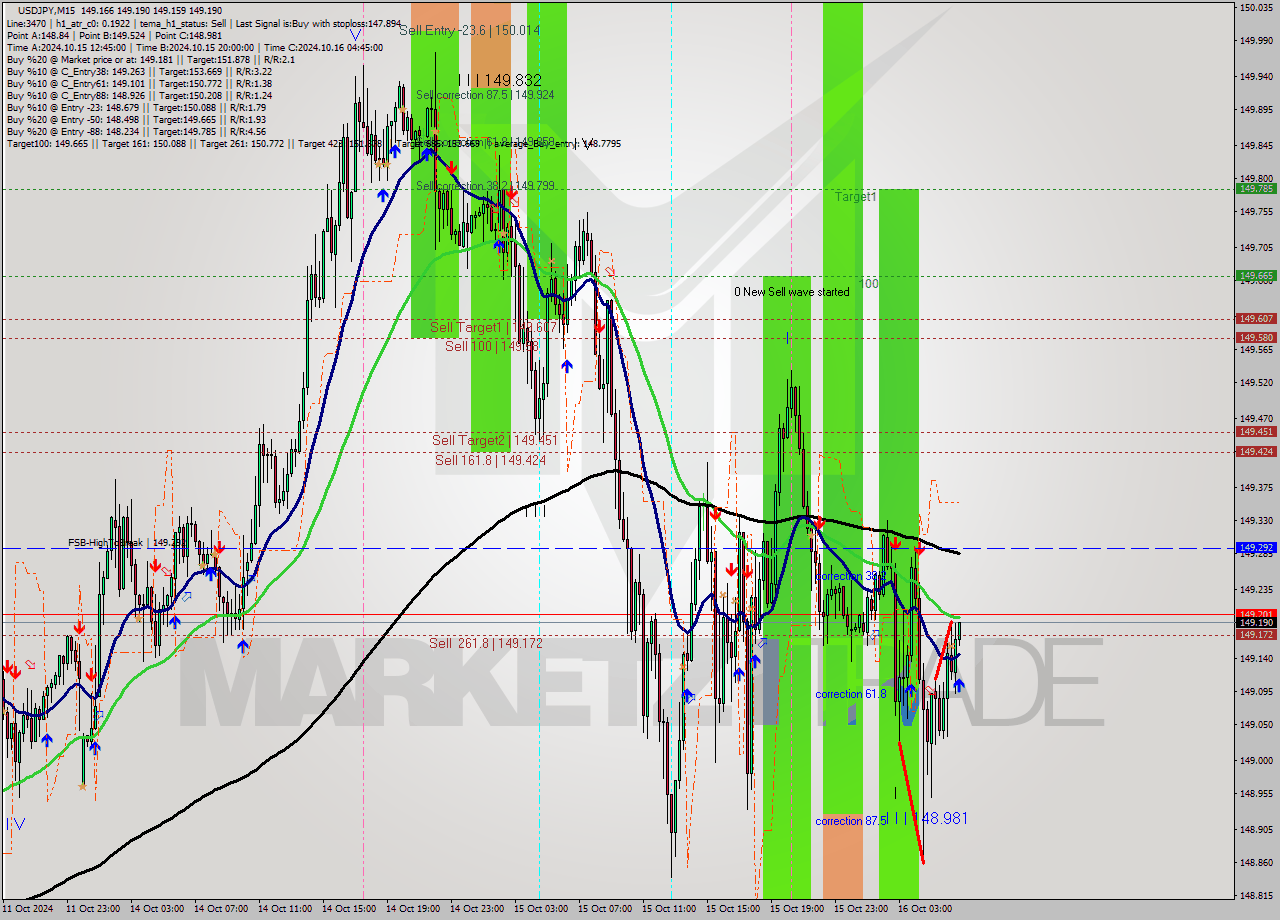1280x920 pixels.
Task: Click the '15 Oct 19:00' time axis label
Action: (x=795, y=909)
